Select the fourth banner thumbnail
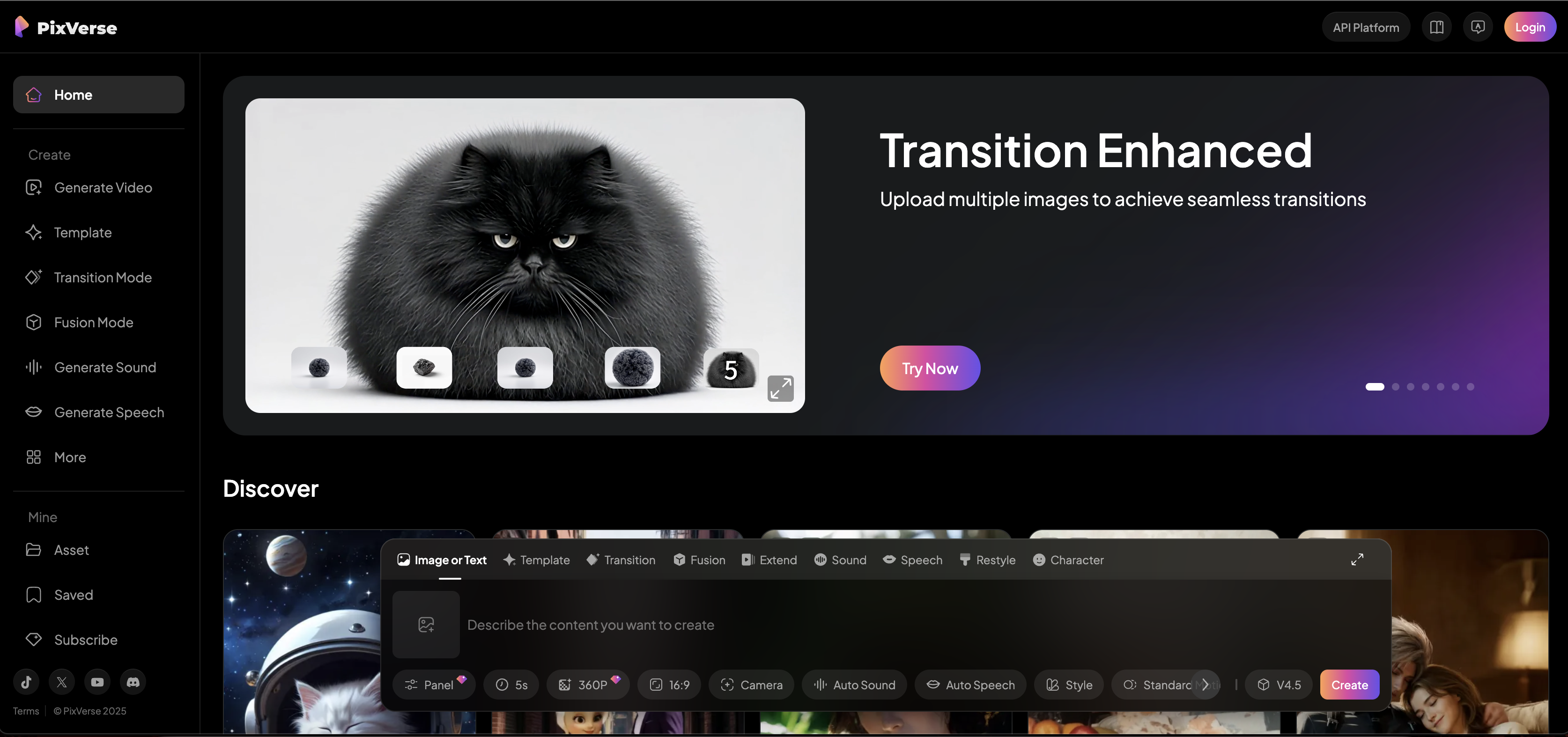The height and width of the screenshot is (737, 1568). [632, 368]
